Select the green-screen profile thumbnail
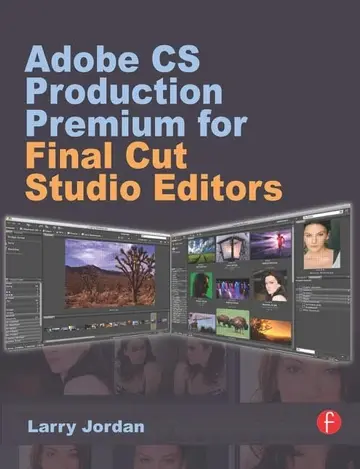 [201, 285]
